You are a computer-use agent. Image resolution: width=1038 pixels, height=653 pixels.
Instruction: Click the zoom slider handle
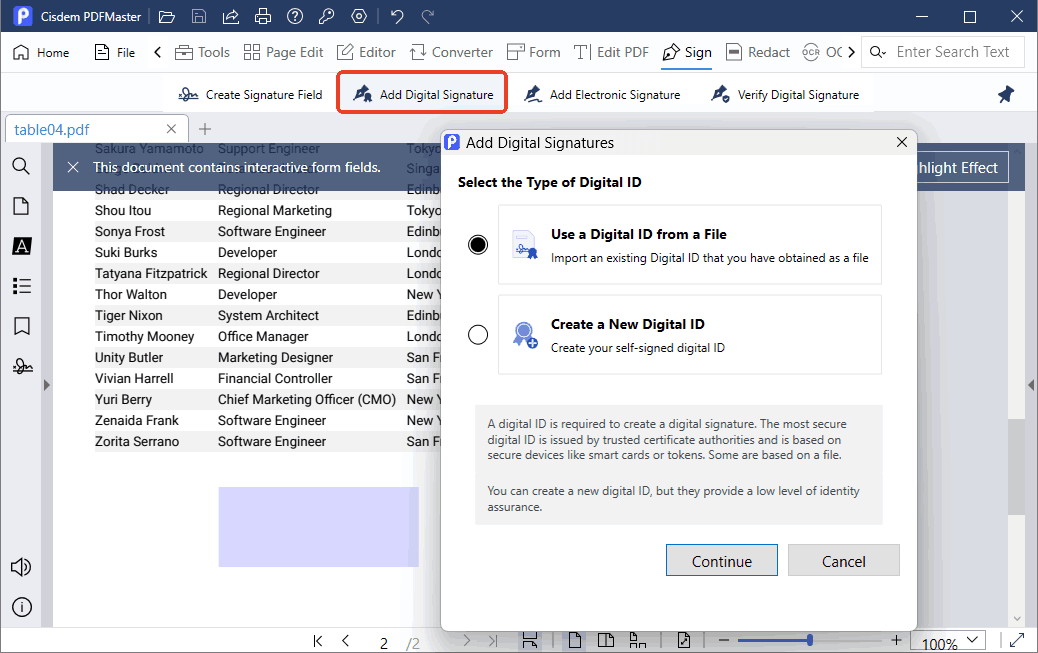[810, 640]
